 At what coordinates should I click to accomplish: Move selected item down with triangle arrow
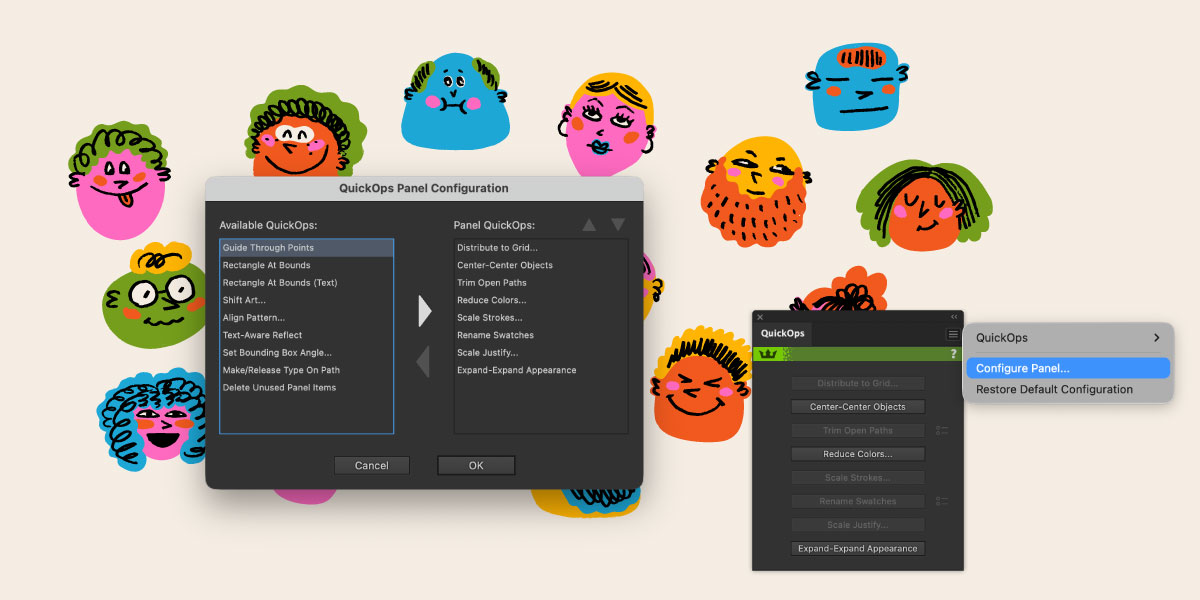click(618, 225)
